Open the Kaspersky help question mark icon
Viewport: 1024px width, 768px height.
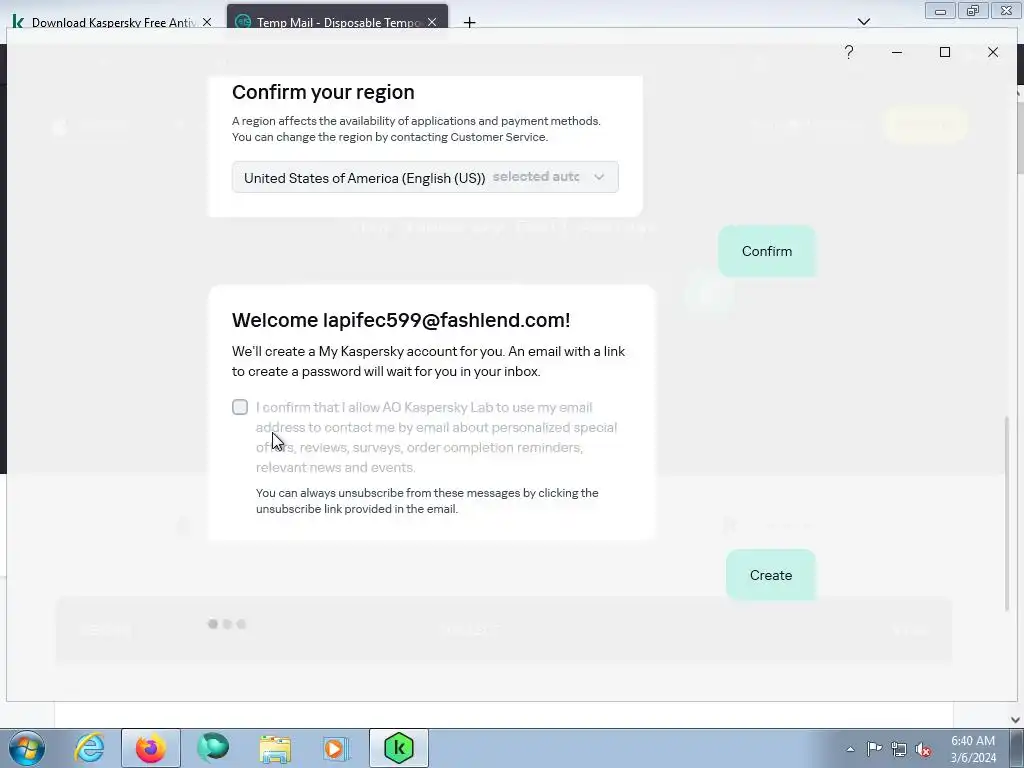pos(848,52)
